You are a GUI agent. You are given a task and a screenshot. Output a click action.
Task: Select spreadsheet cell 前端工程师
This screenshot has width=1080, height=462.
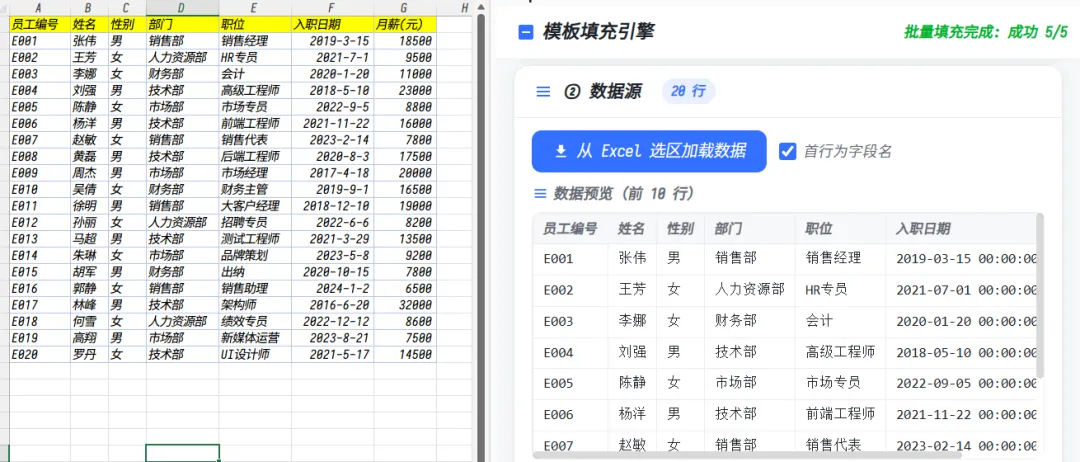tap(255, 123)
